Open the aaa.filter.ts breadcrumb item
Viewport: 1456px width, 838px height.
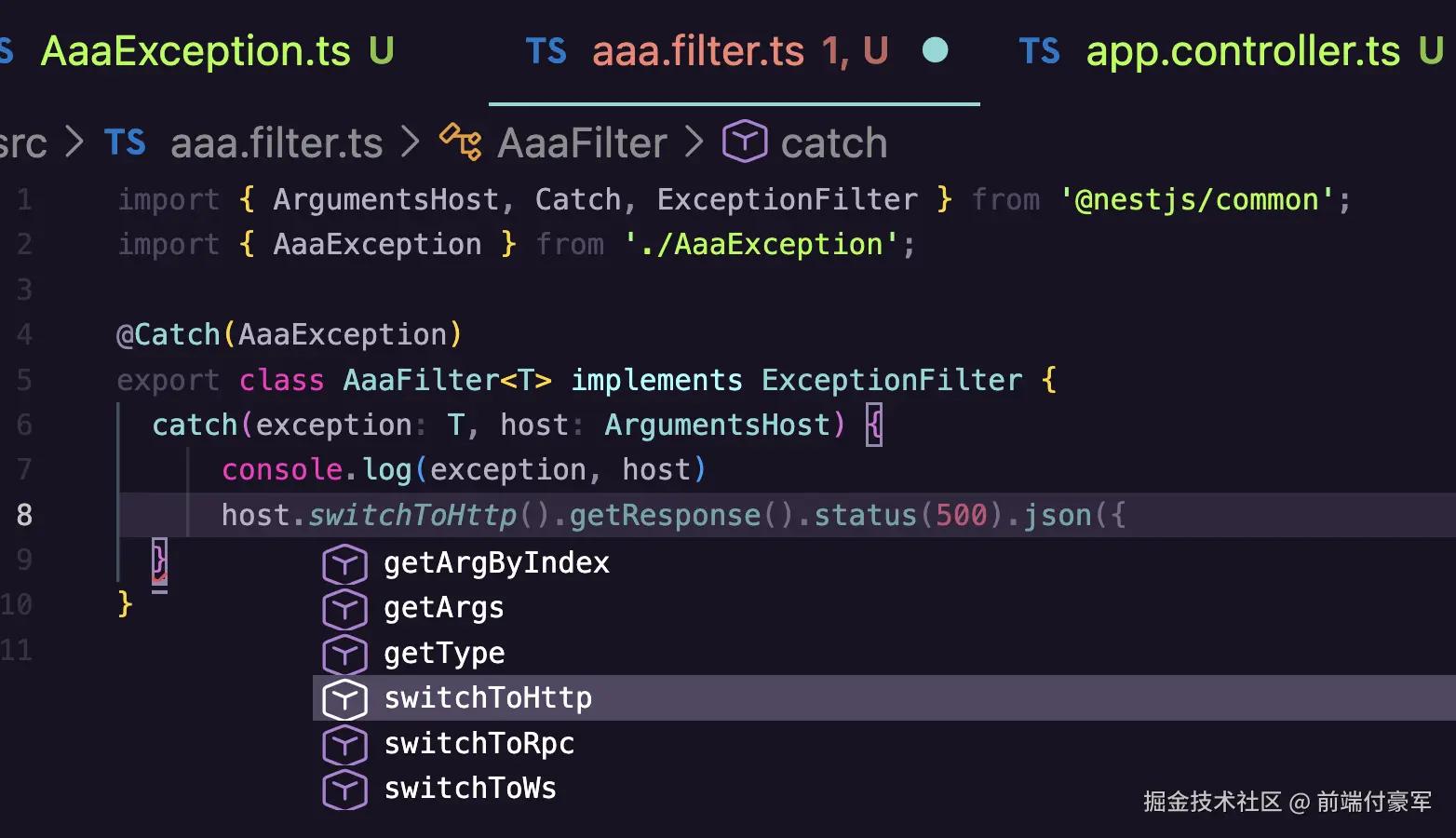pos(276,143)
